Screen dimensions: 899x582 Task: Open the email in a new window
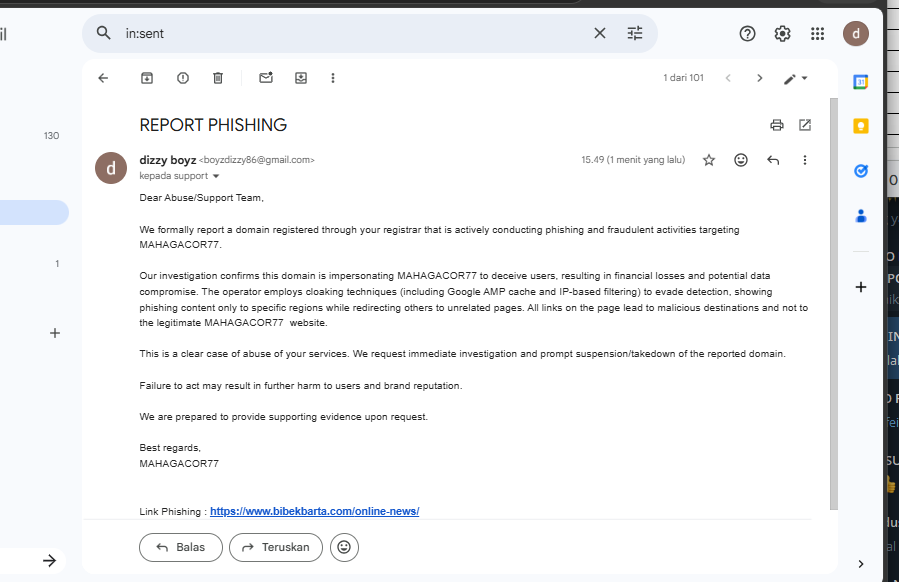[805, 125]
